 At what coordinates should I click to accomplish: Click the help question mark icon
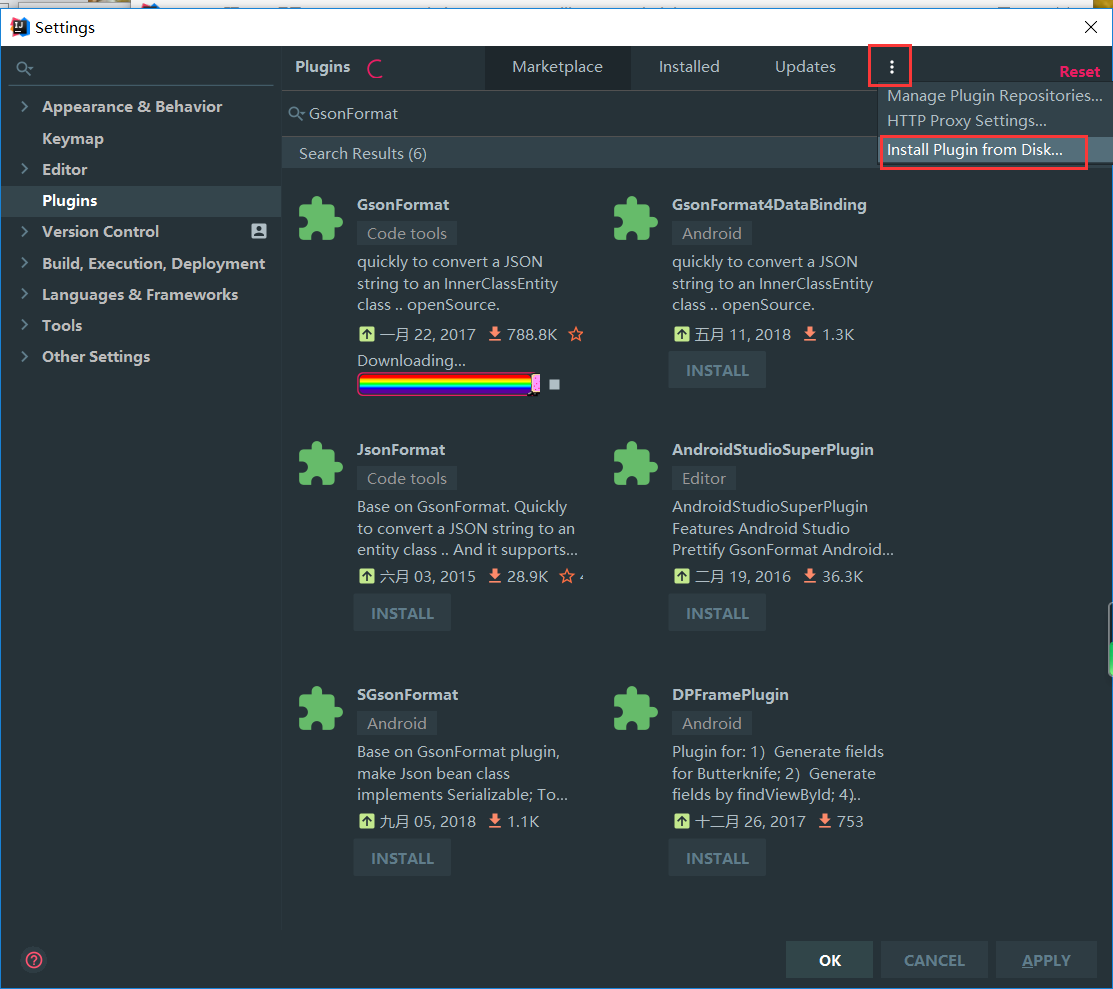coord(34,960)
